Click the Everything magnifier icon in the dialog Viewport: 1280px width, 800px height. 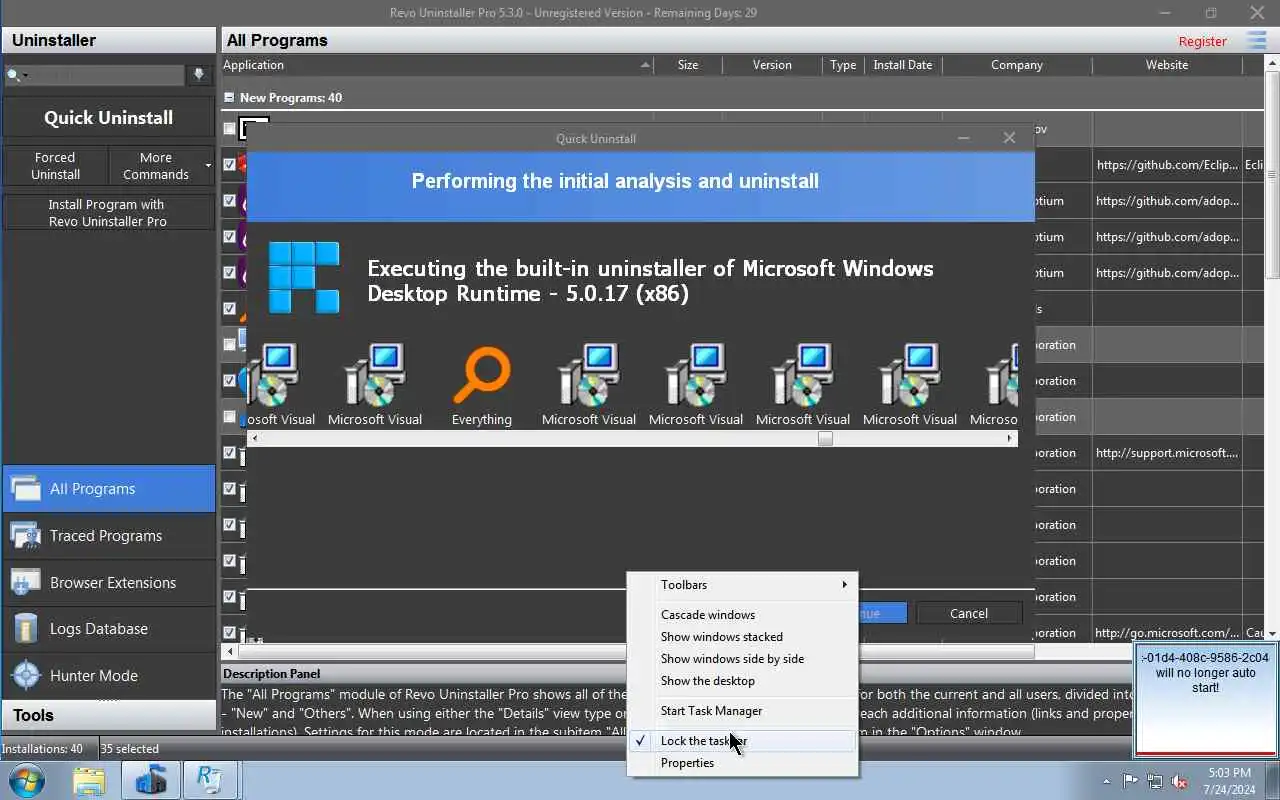click(x=481, y=375)
